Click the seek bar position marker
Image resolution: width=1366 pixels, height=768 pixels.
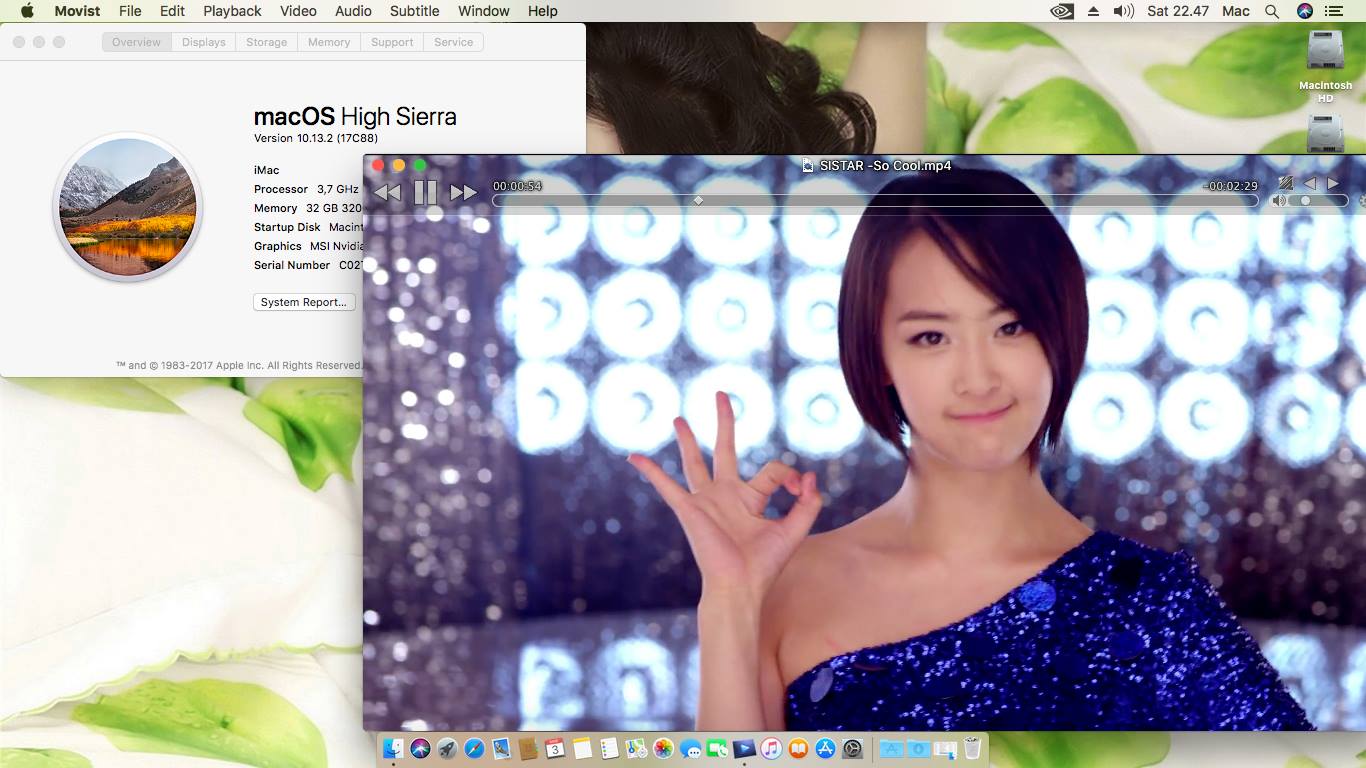tap(698, 200)
